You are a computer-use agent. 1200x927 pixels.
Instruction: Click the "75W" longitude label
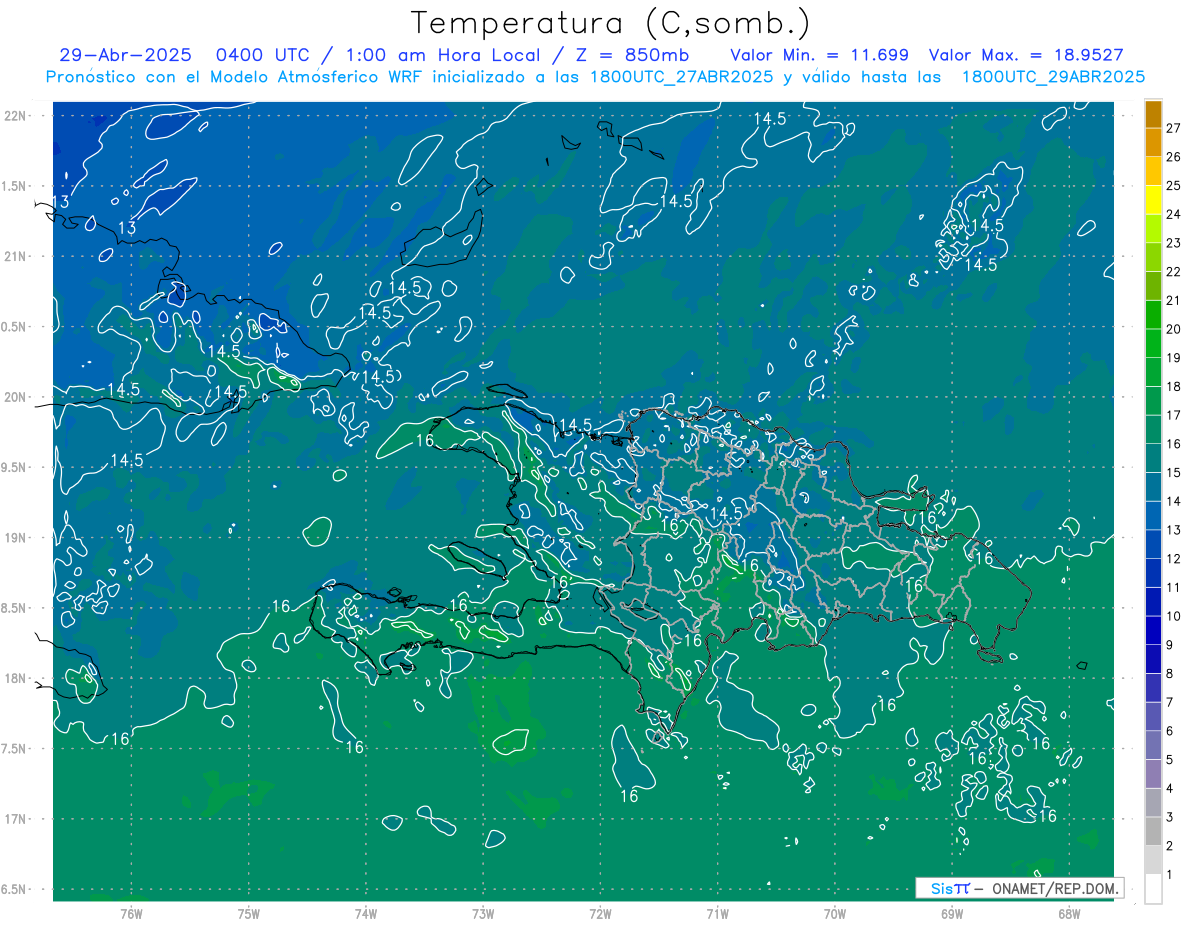click(x=248, y=914)
